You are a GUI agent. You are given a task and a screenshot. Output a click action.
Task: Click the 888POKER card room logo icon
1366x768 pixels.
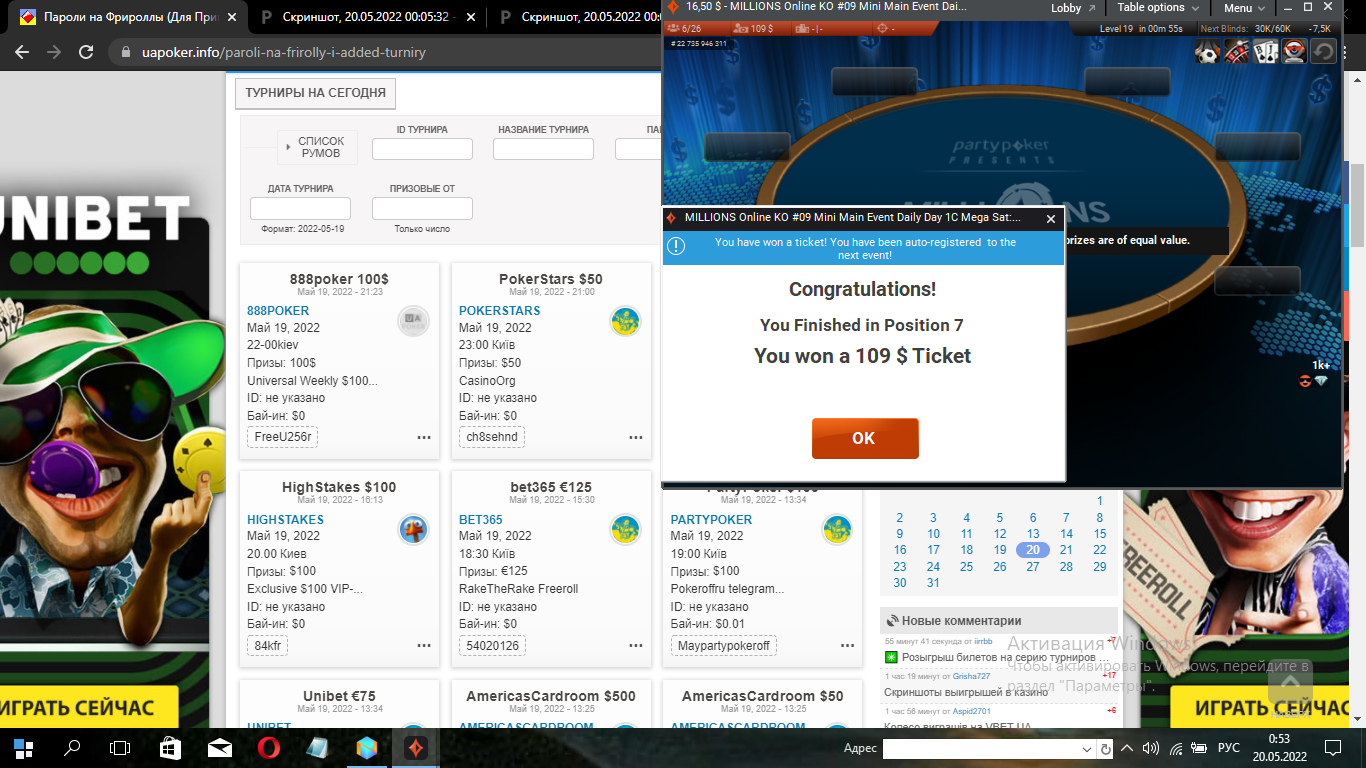413,321
